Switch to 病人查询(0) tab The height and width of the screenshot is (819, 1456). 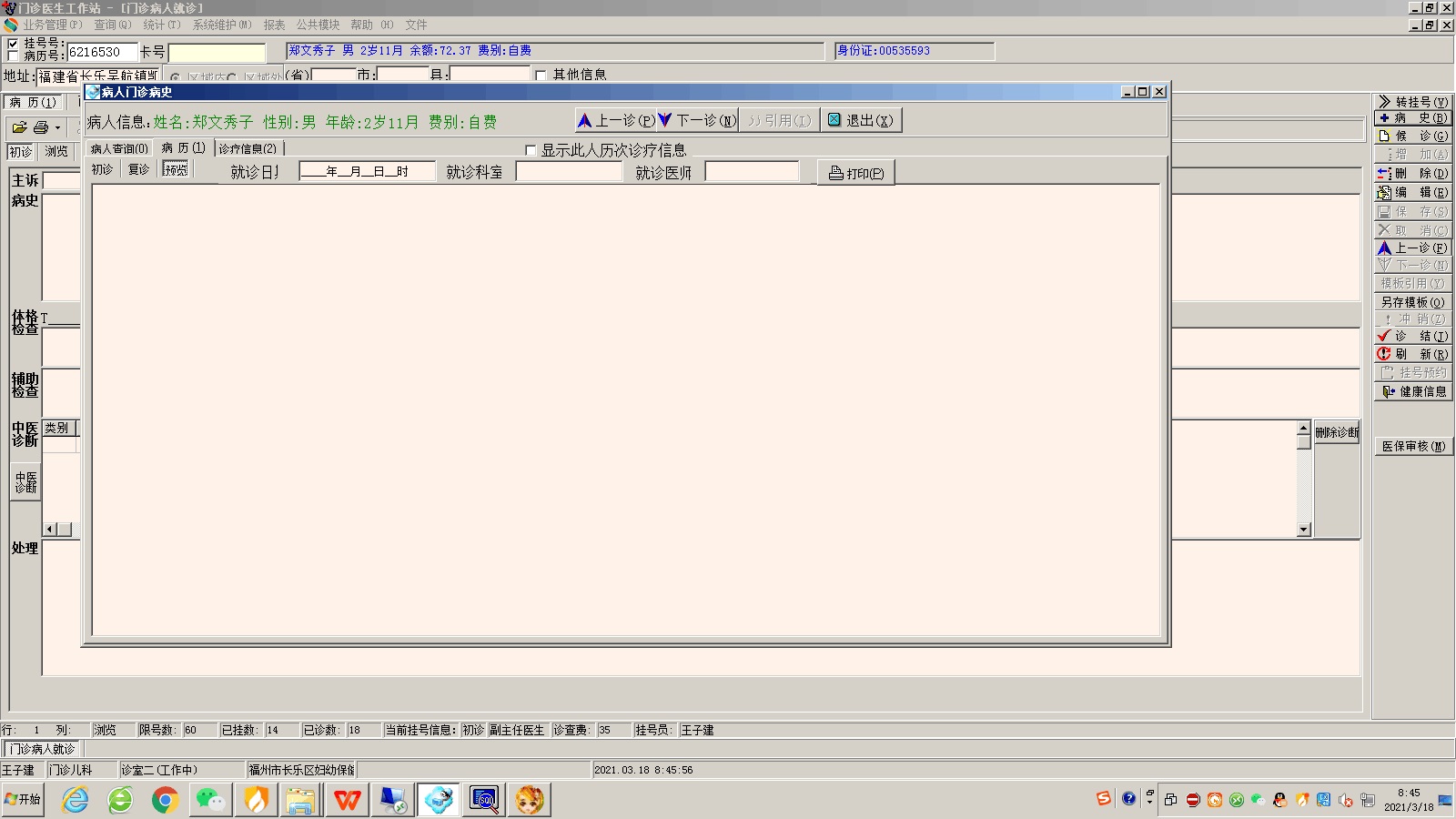point(119,148)
